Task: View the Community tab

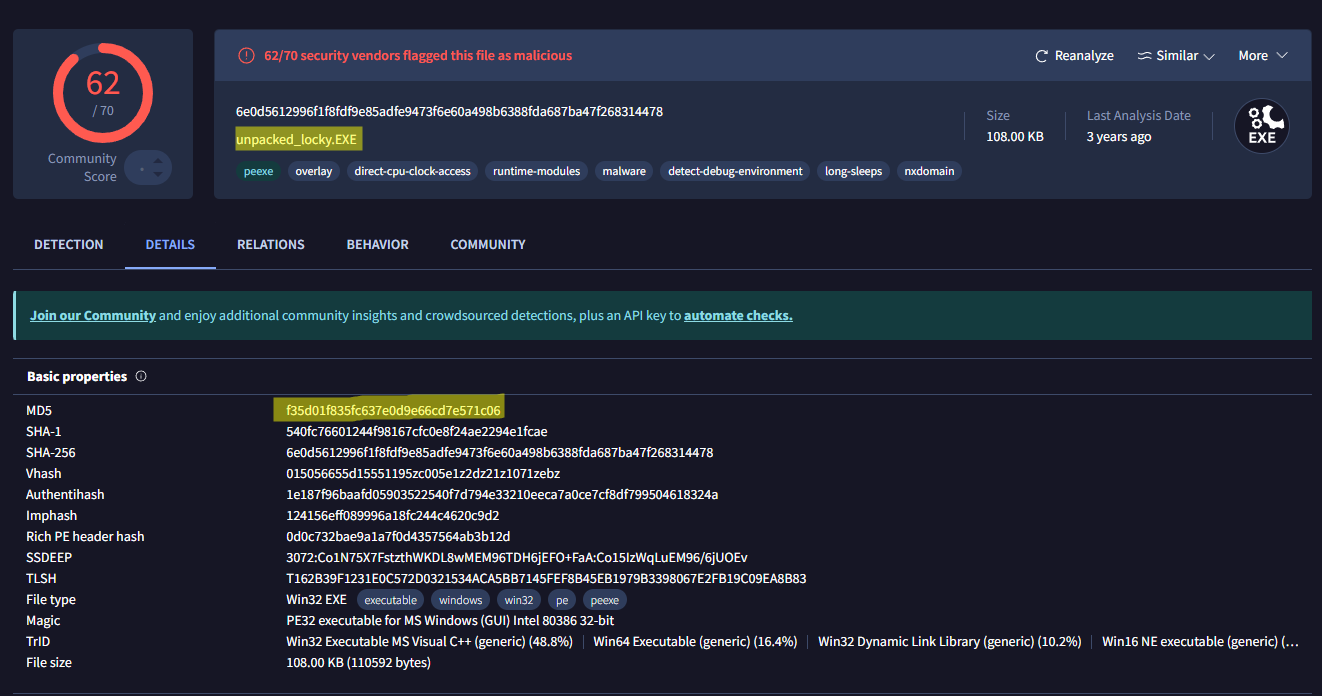Action: coord(488,245)
